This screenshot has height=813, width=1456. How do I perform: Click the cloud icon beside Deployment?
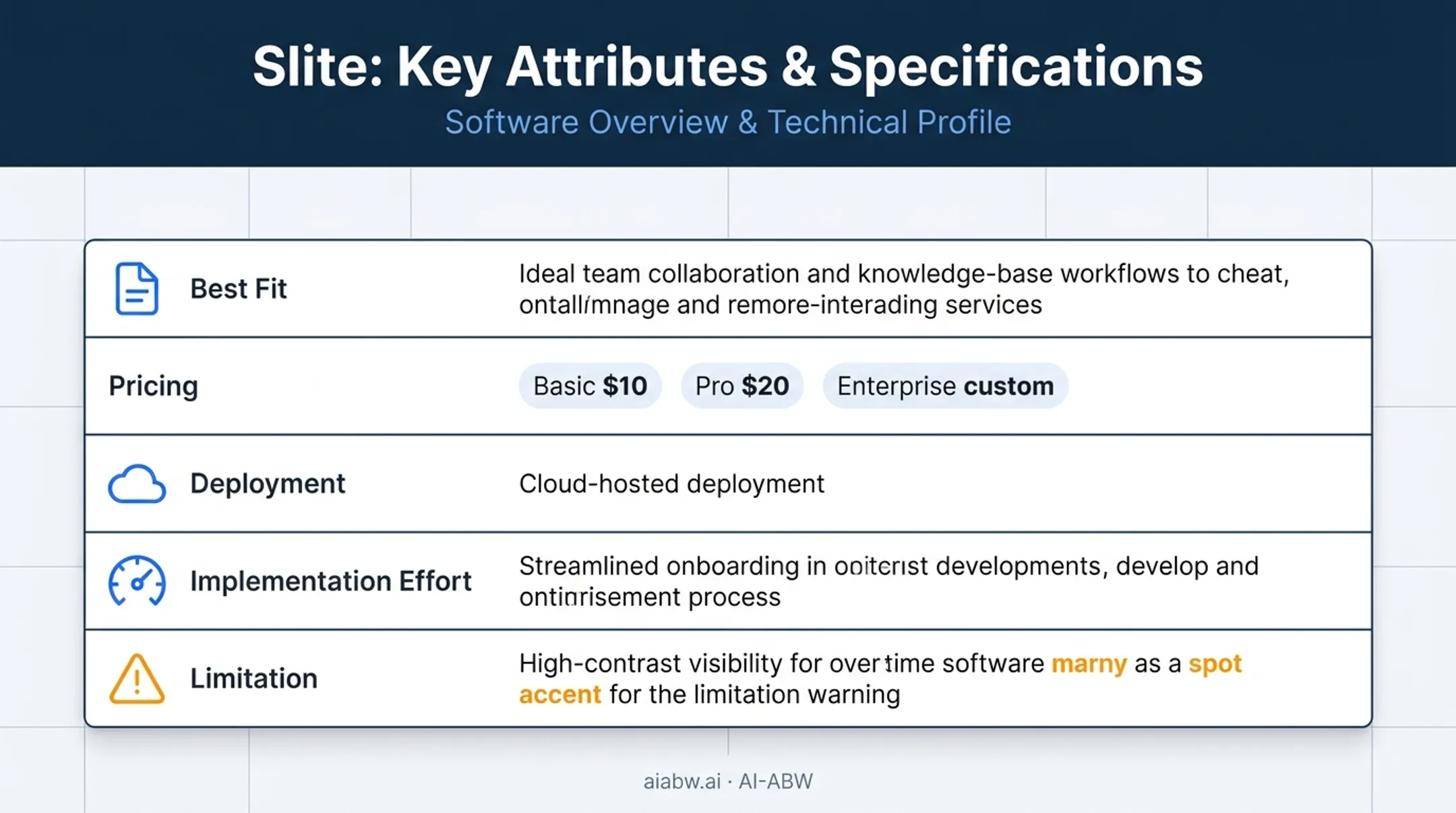tap(137, 484)
